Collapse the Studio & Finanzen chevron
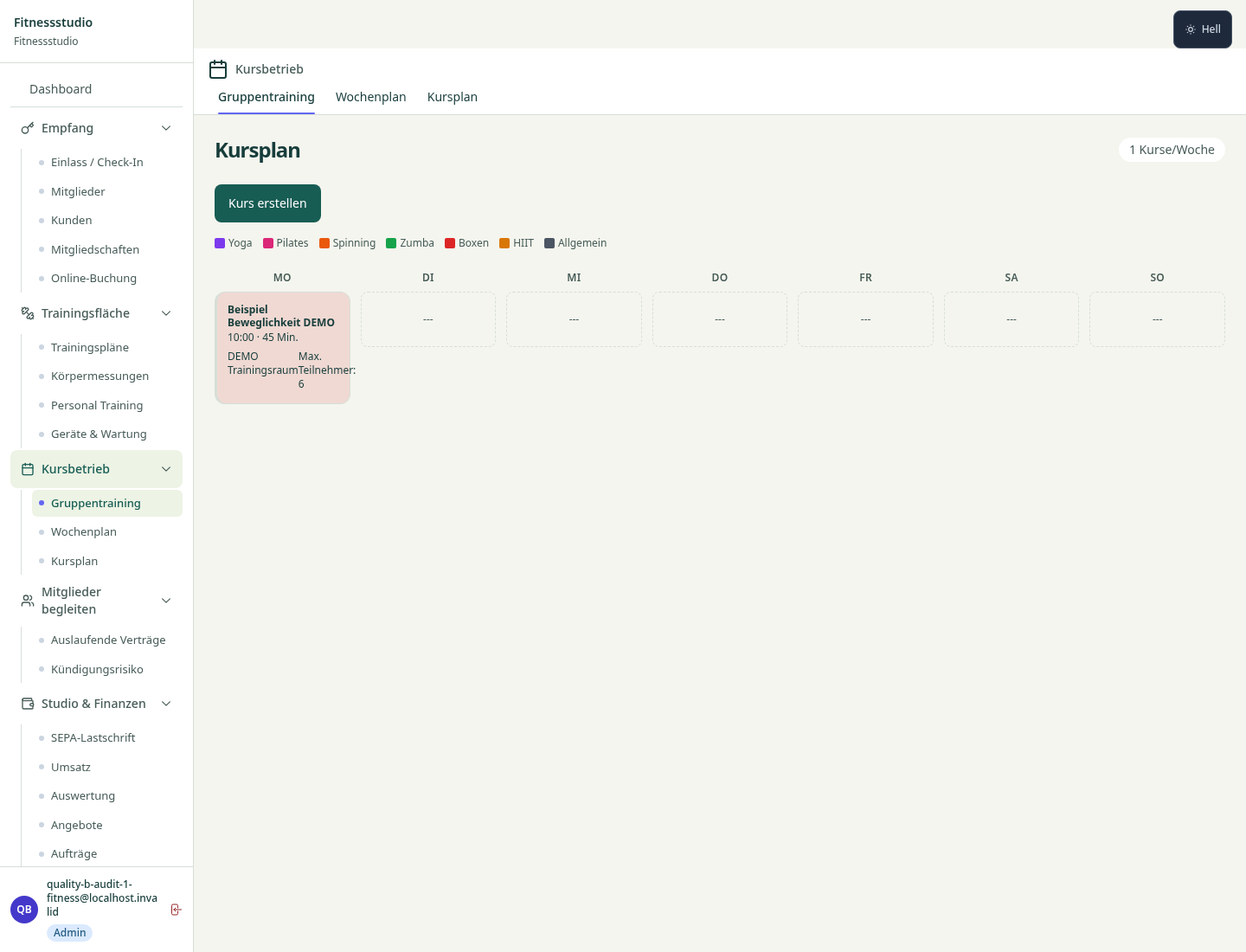1246x952 pixels. (x=166, y=704)
